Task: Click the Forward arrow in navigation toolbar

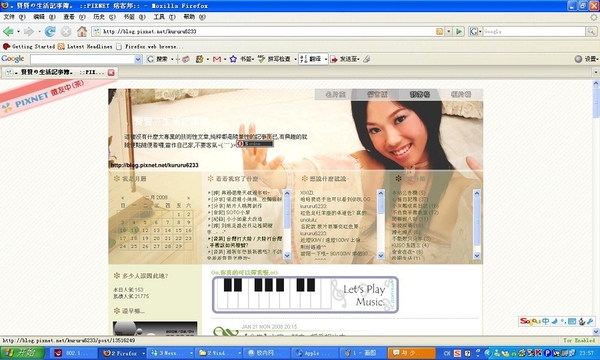Action: point(28,31)
